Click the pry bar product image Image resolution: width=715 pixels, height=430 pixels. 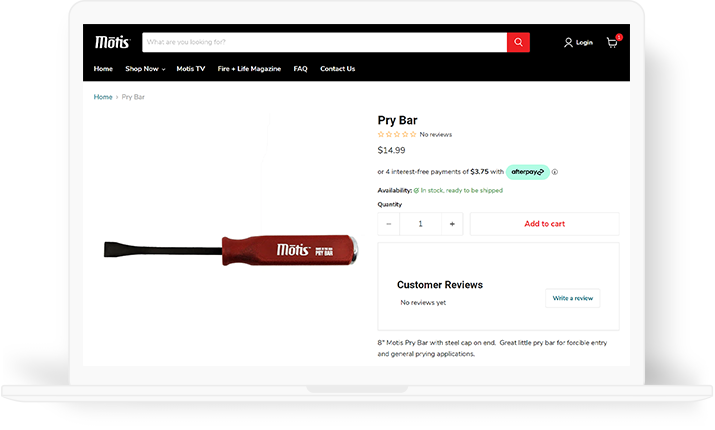(231, 250)
